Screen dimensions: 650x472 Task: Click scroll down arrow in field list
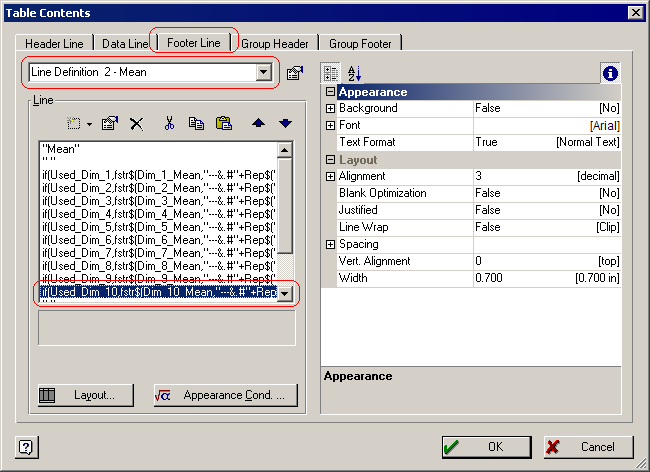coord(284,294)
